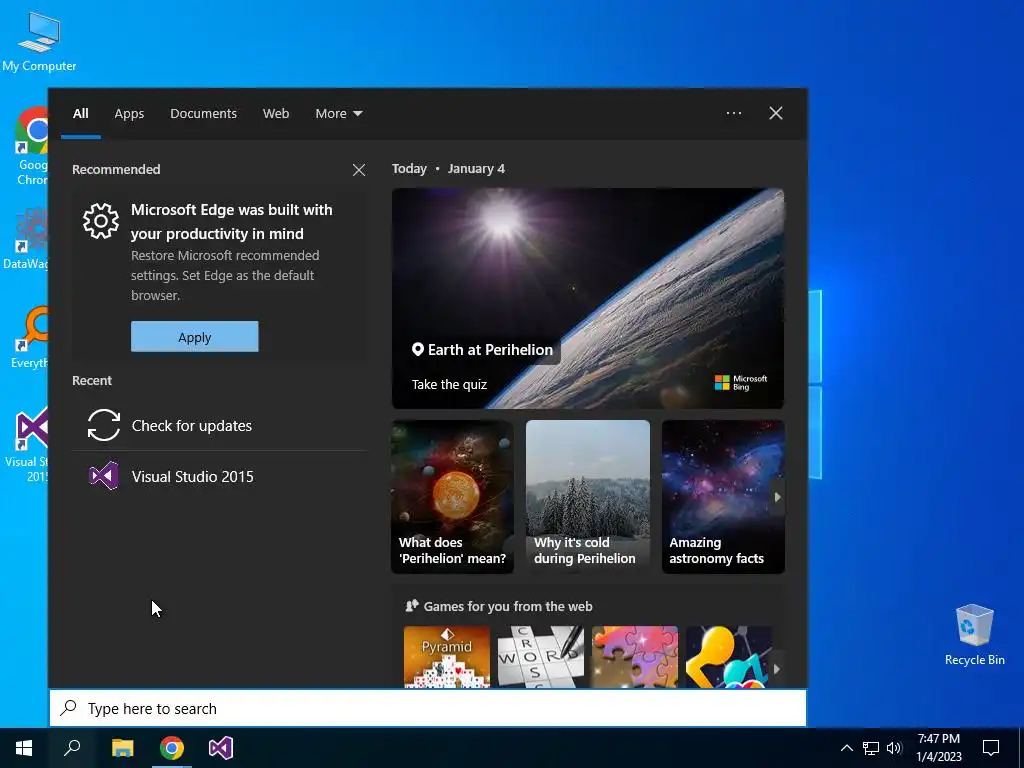Launch Google Chrome from the taskbar
The height and width of the screenshot is (768, 1024).
coord(172,748)
